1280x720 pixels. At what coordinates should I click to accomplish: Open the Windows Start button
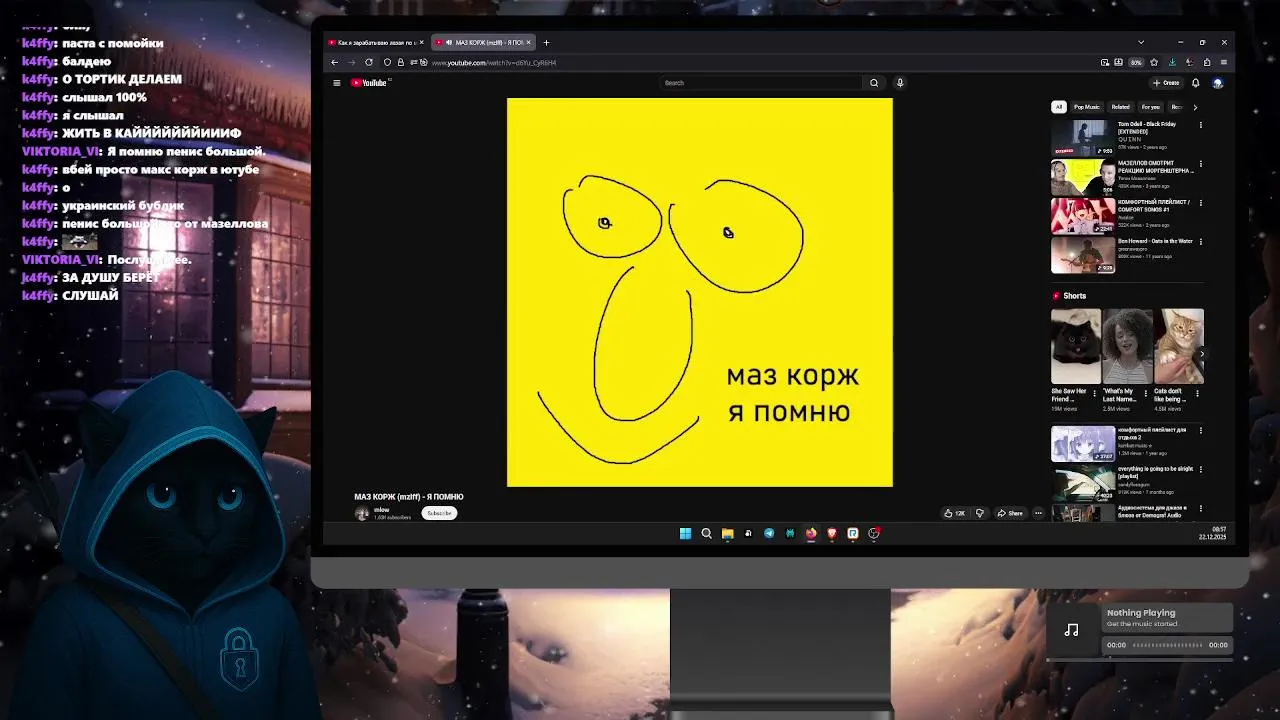[685, 533]
